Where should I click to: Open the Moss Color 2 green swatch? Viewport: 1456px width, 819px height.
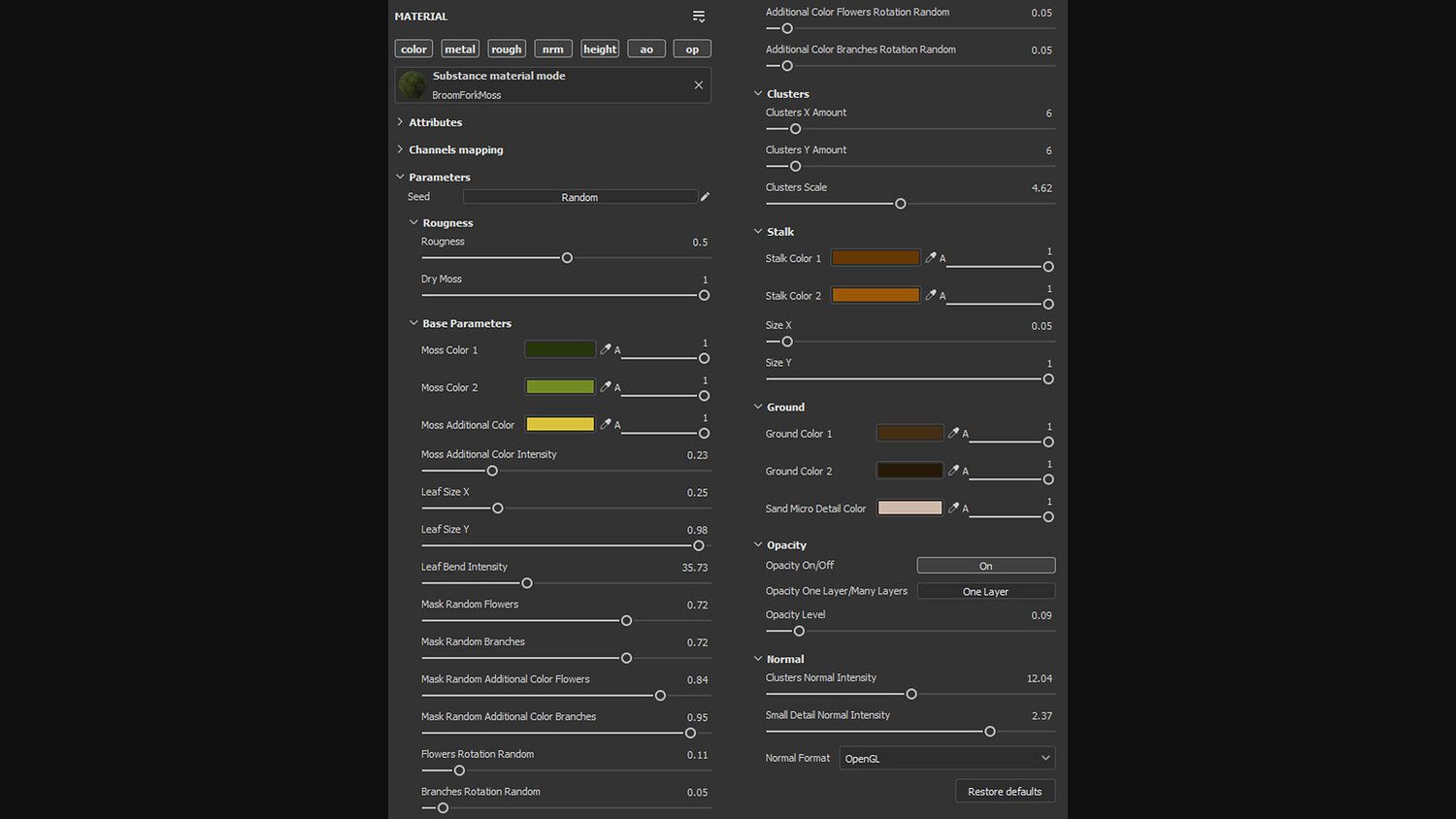click(x=560, y=387)
